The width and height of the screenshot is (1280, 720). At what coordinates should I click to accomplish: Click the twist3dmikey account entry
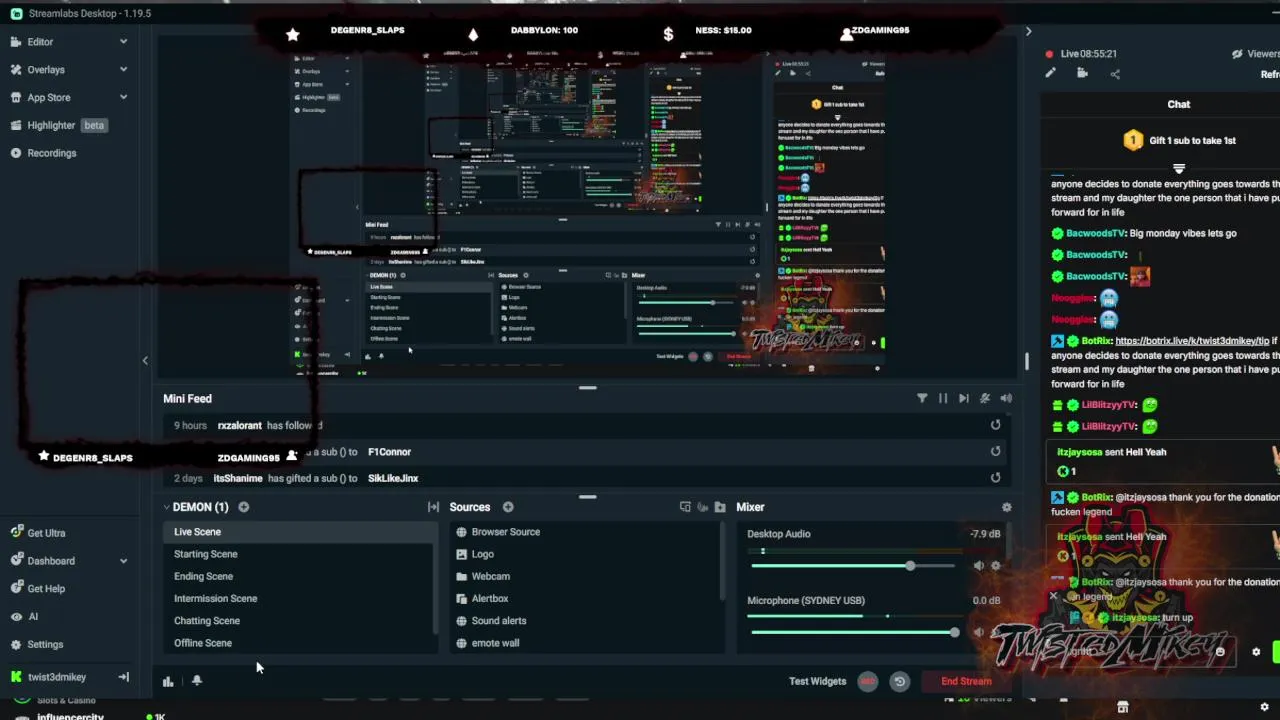[x=56, y=677]
